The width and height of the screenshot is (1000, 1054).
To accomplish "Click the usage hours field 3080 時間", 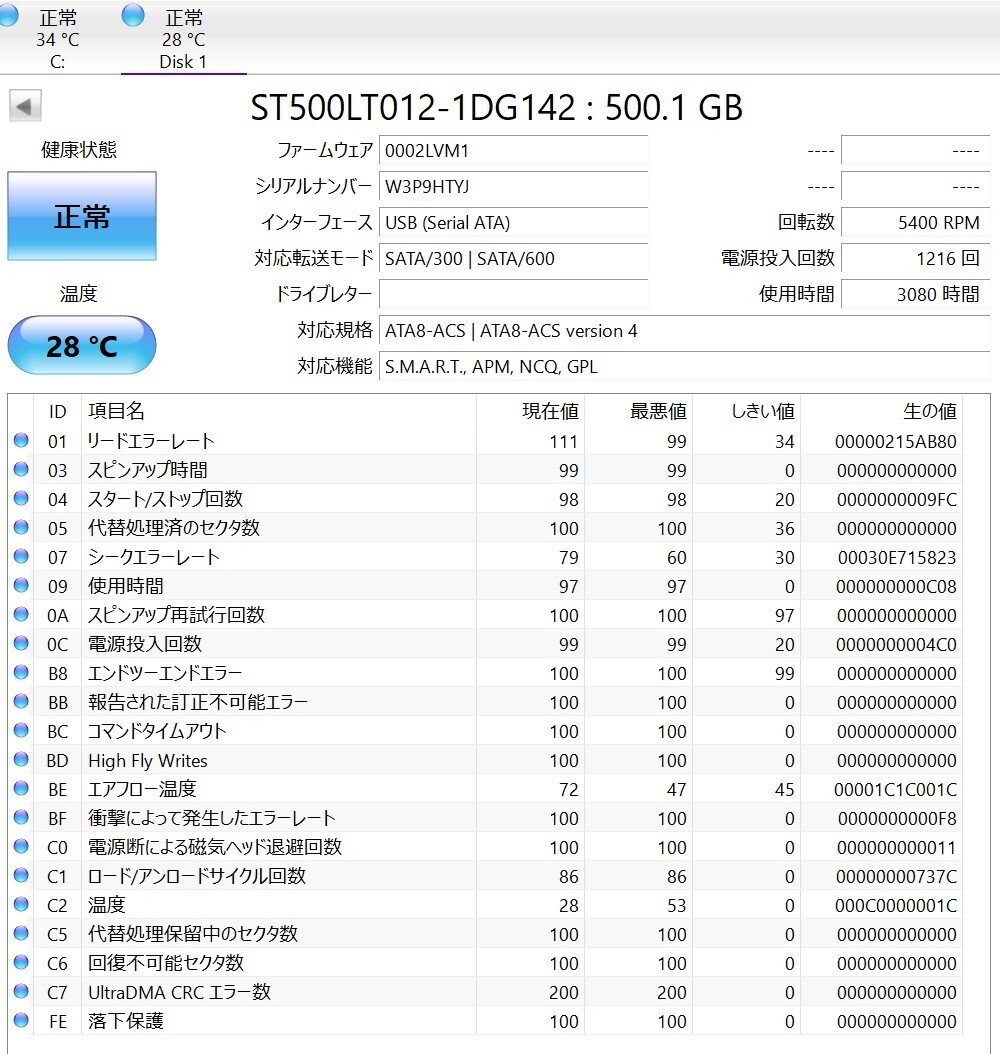I will [x=915, y=294].
